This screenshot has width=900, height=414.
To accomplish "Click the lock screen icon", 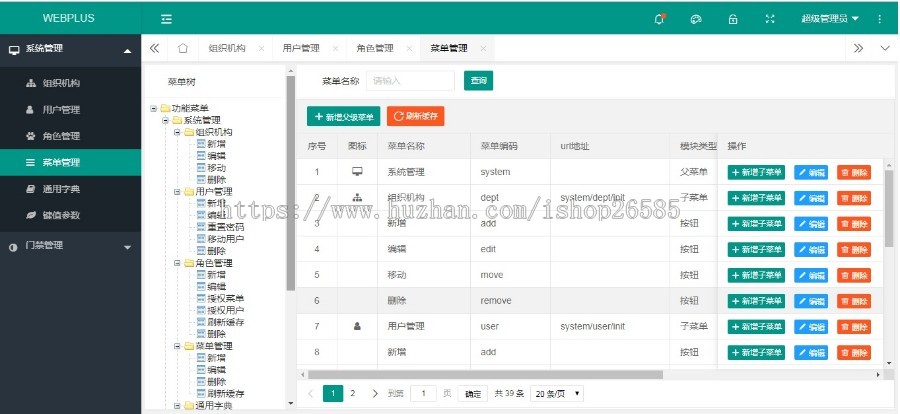I will (733, 18).
